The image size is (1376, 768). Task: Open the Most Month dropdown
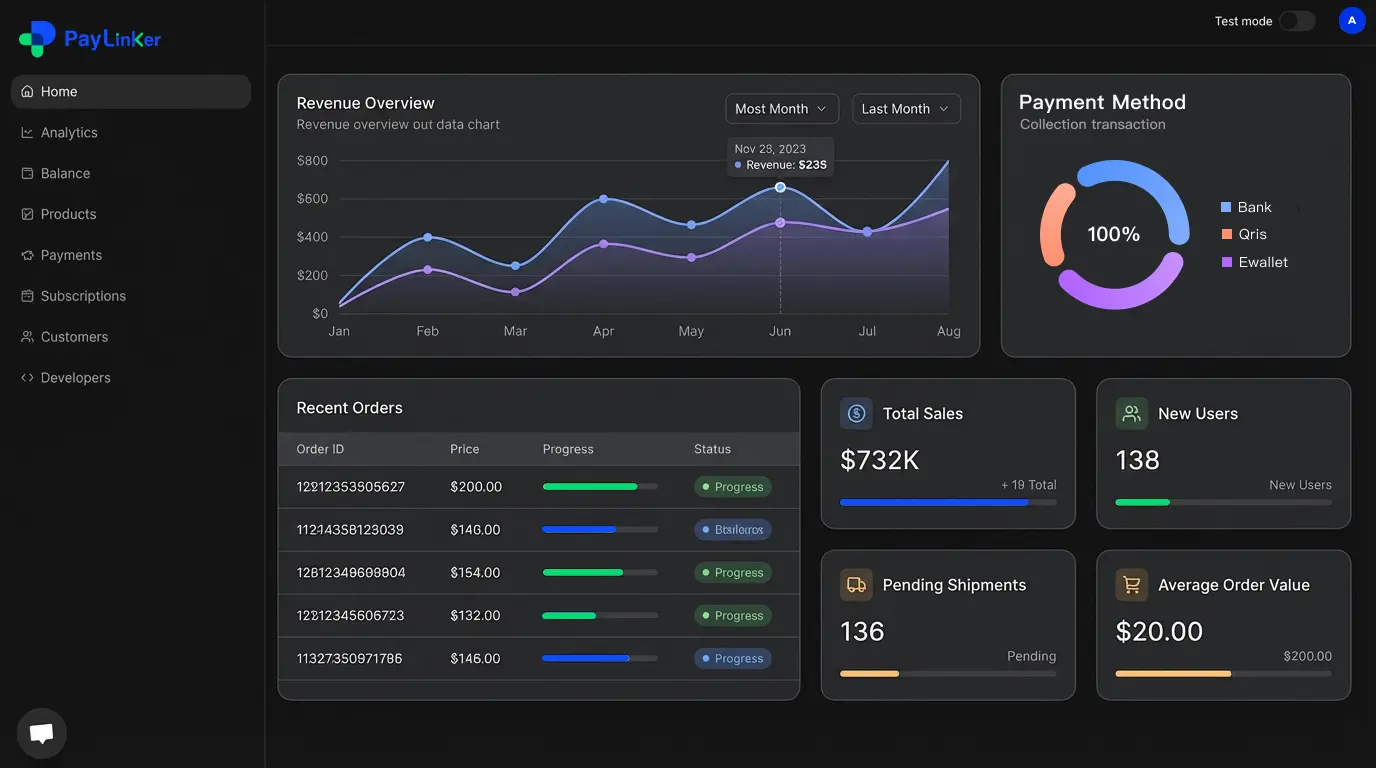[782, 108]
